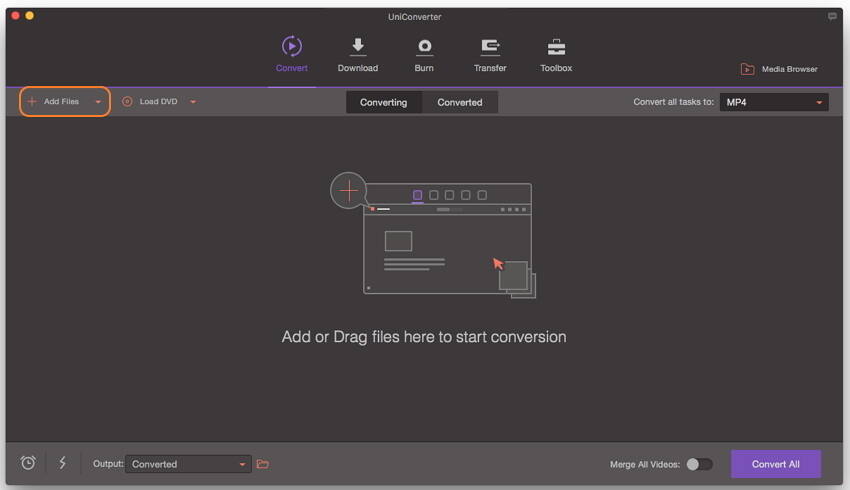
Task: Click the yellow minimize window button
Action: pyautogui.click(x=30, y=16)
